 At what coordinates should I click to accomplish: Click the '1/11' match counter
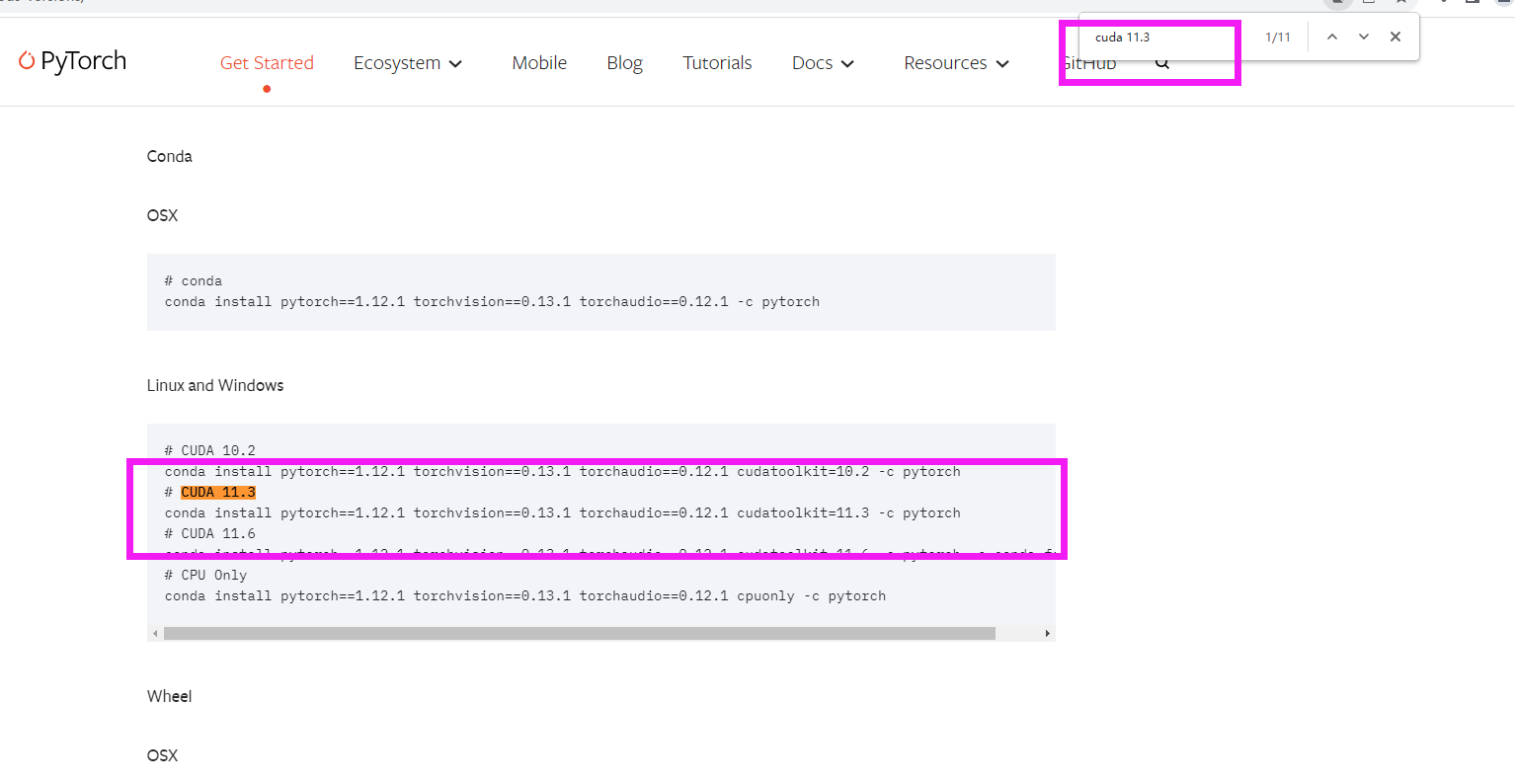pyautogui.click(x=1278, y=38)
